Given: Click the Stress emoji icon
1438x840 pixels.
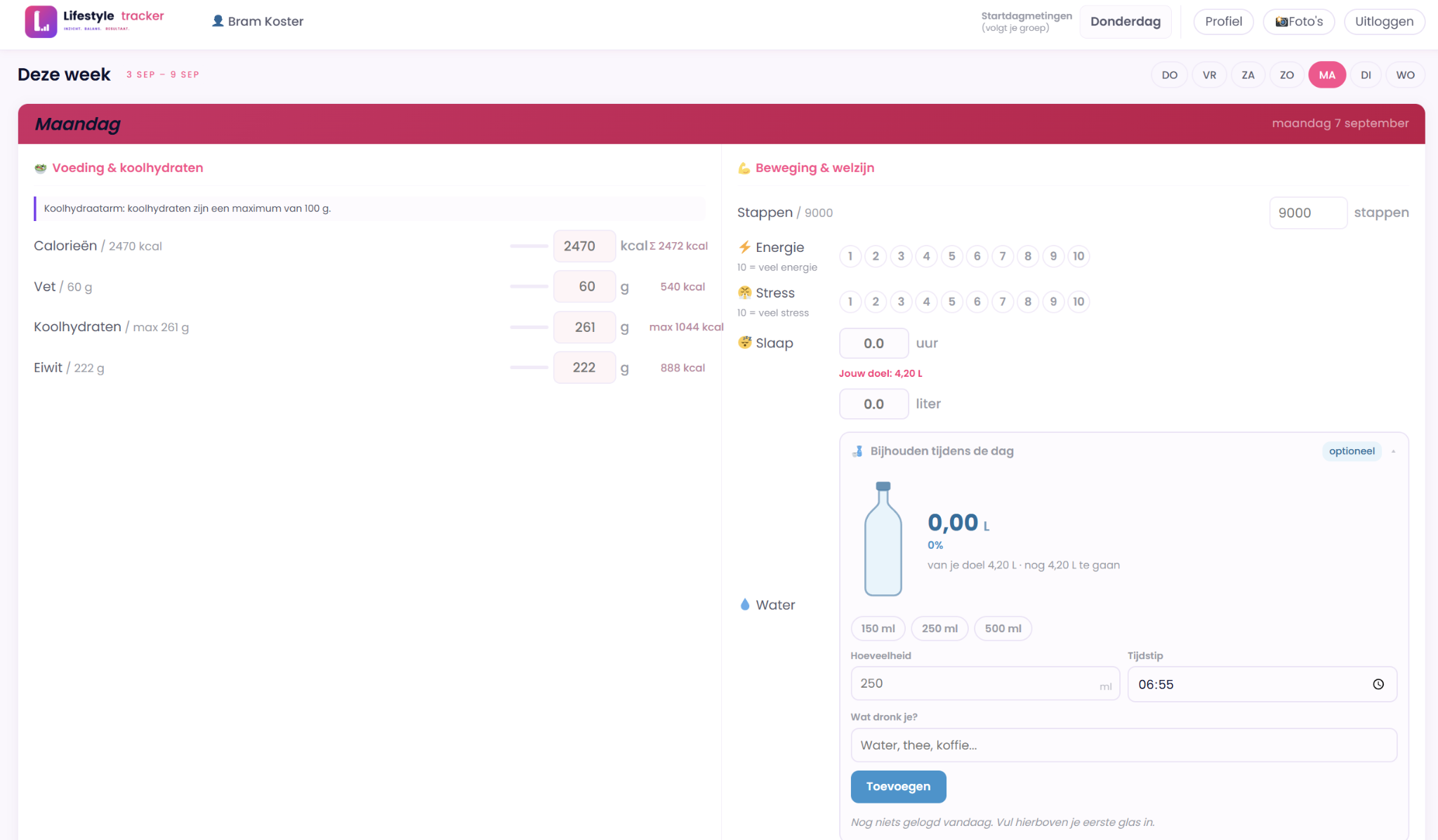Looking at the screenshot, I should pyautogui.click(x=744, y=293).
